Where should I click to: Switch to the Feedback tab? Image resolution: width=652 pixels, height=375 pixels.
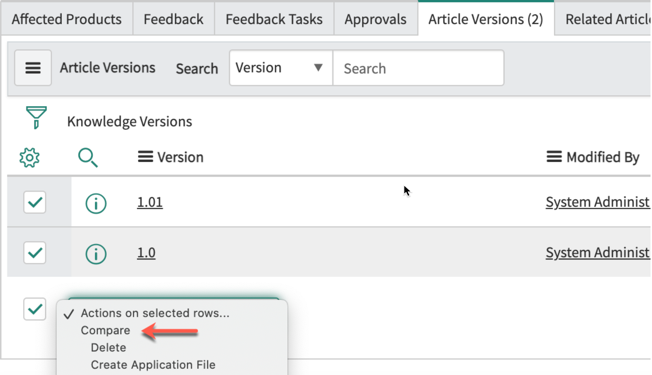[173, 19]
